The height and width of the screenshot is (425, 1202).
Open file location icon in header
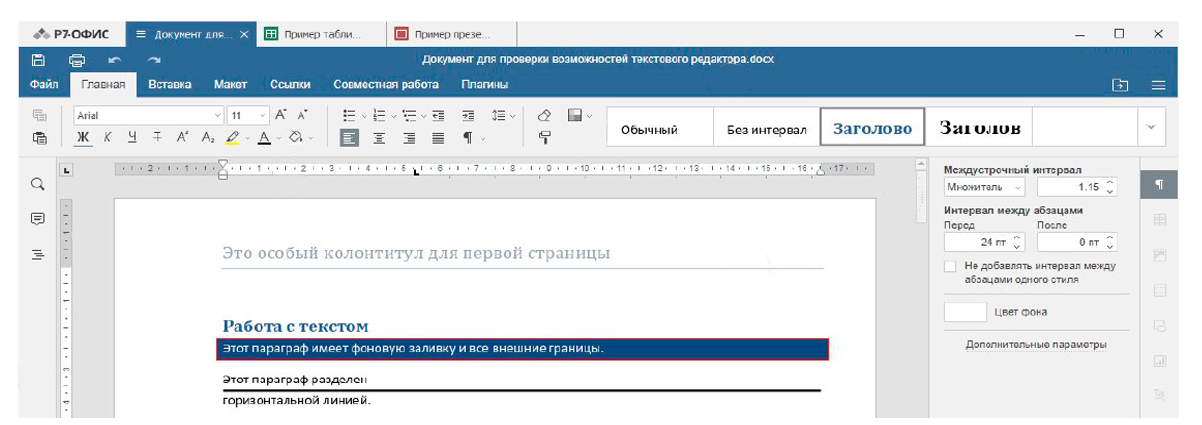point(1121,85)
